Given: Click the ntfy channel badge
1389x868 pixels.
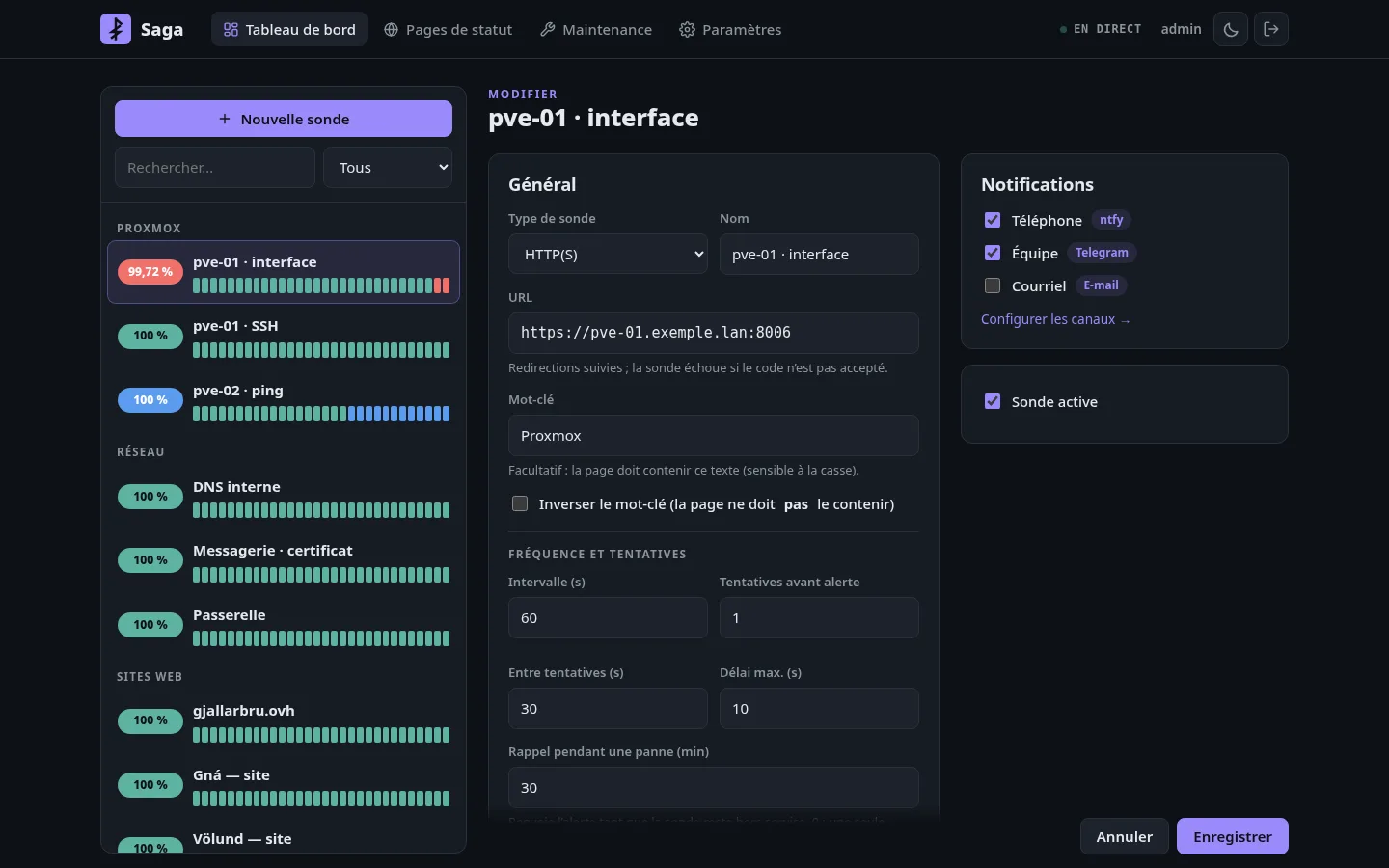Looking at the screenshot, I should 1111,220.
